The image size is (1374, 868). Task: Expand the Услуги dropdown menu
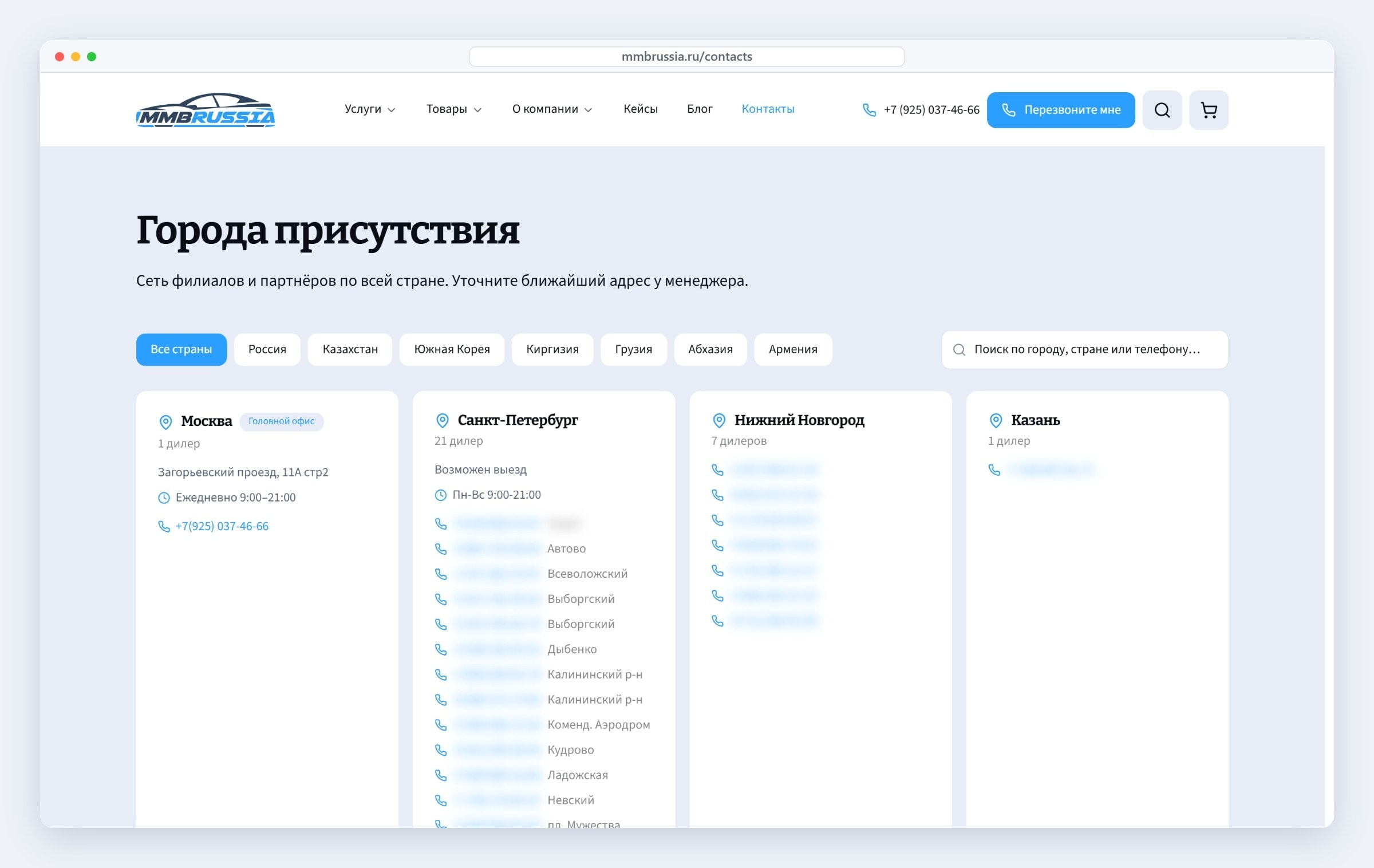click(x=370, y=109)
